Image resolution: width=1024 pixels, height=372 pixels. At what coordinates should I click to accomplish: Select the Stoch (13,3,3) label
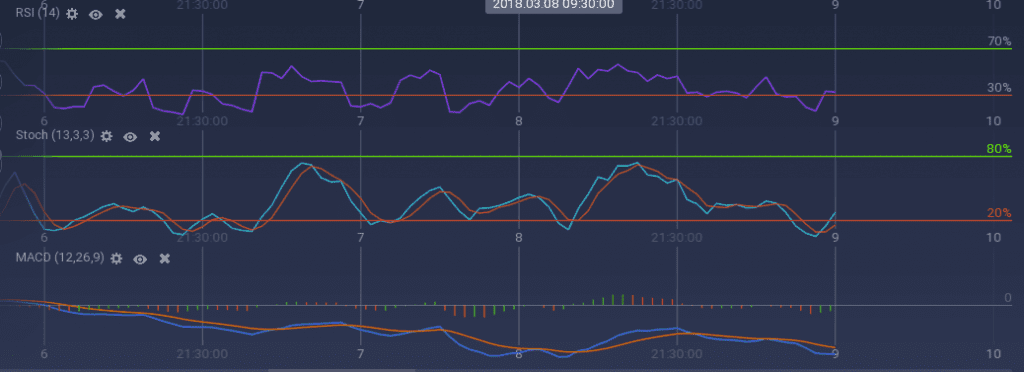click(55, 136)
